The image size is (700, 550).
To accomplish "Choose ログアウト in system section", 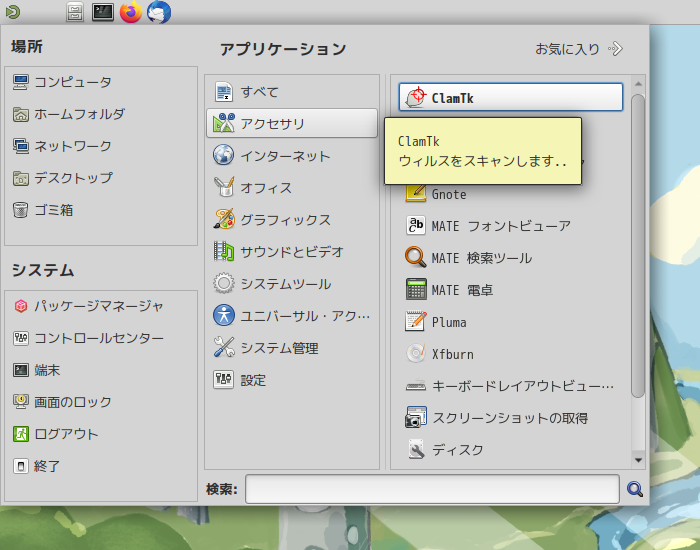I will (100, 434).
